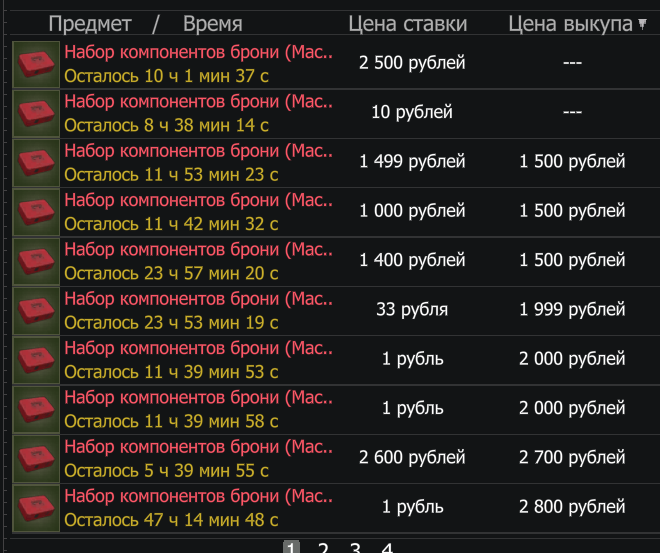660x553 pixels.
Task: Open page 4 of the auction list
Action: [387, 548]
